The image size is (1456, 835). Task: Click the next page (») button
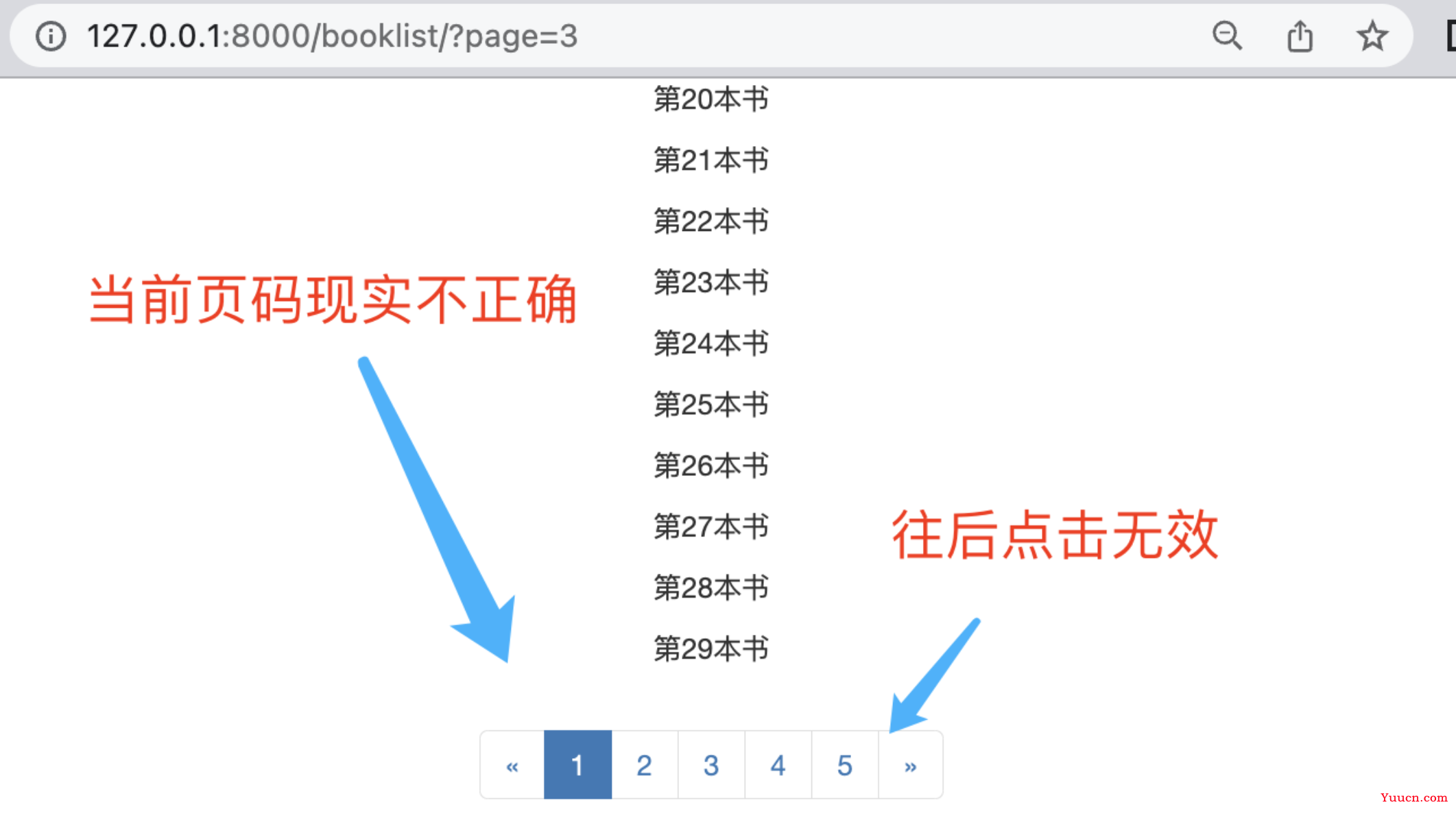908,765
